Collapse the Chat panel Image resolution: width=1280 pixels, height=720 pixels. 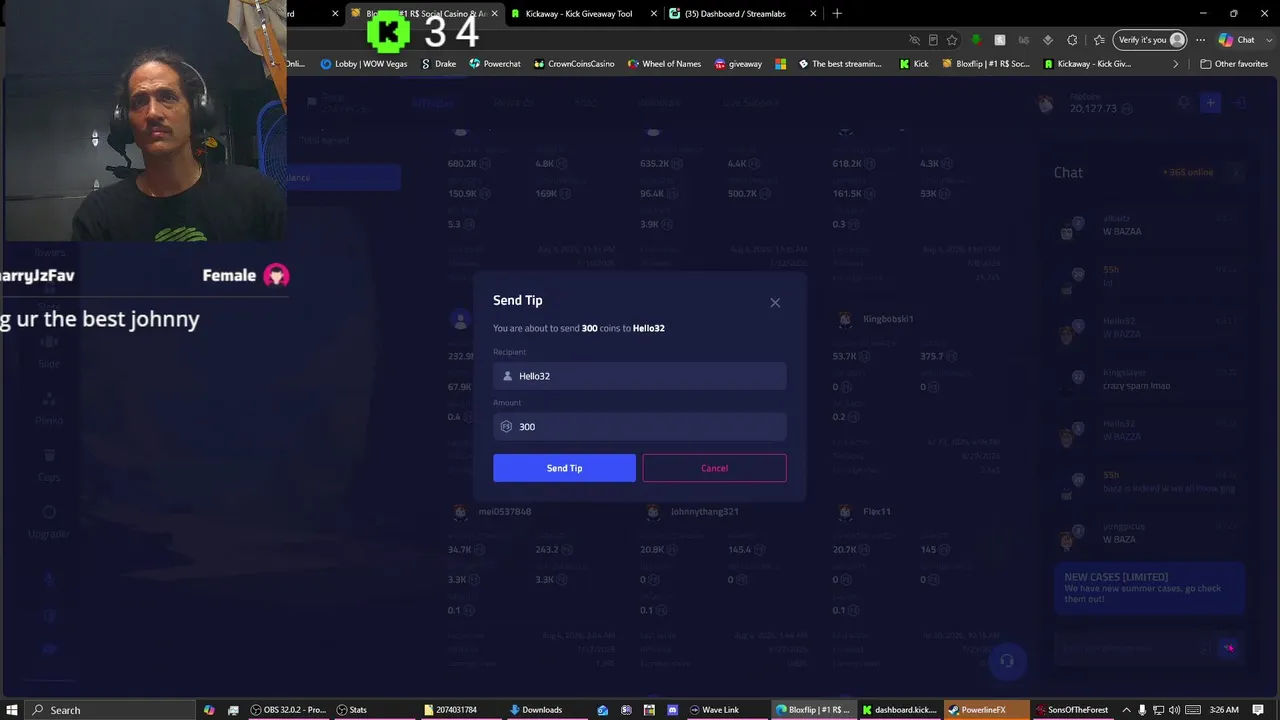pos(1236,172)
